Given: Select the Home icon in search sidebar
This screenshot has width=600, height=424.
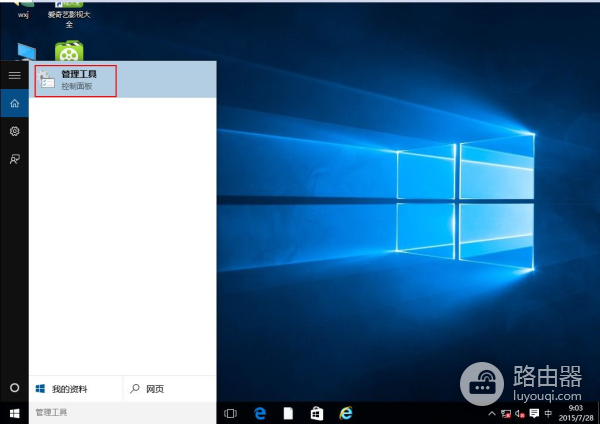Looking at the screenshot, I should click(x=14, y=103).
